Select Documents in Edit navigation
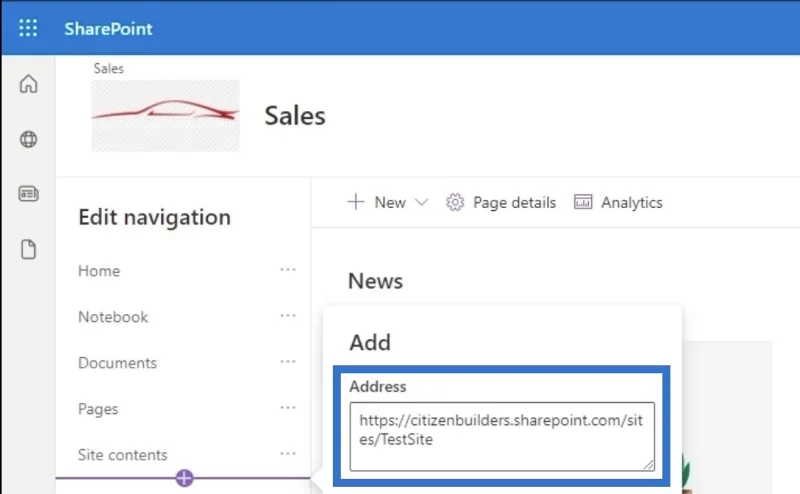 click(117, 363)
